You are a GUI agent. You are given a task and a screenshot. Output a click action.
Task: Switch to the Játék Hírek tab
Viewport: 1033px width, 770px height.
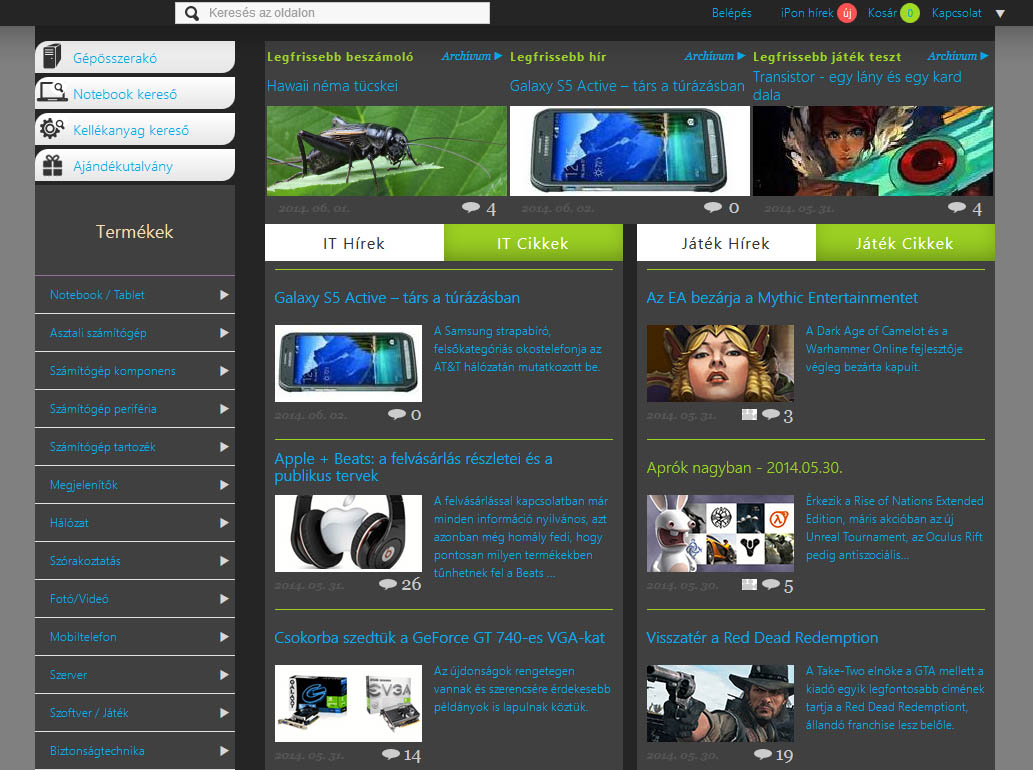coord(726,242)
